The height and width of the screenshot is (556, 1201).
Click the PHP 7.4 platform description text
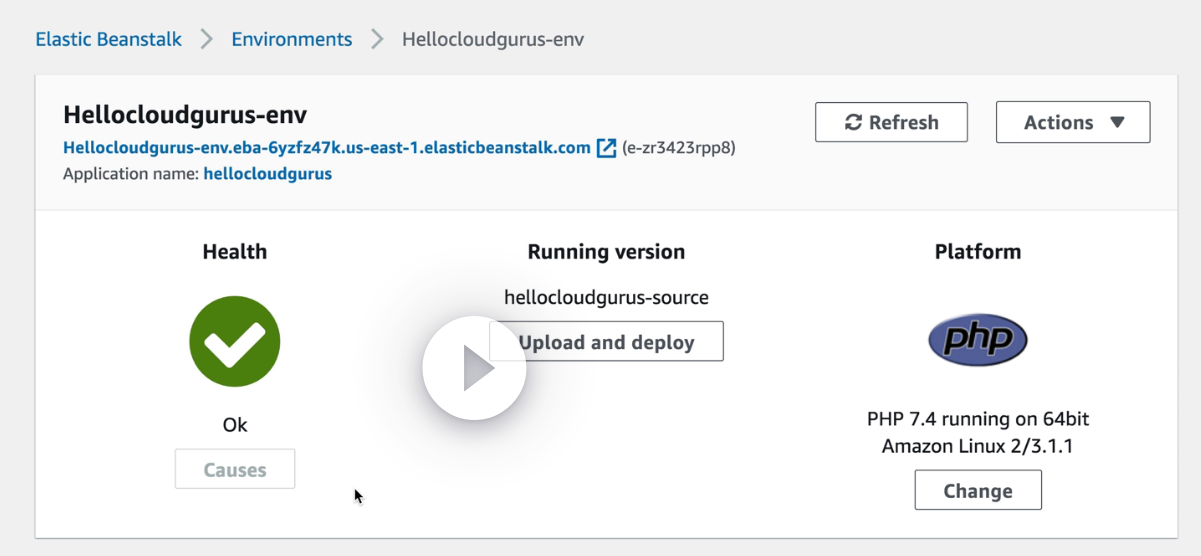coord(977,432)
